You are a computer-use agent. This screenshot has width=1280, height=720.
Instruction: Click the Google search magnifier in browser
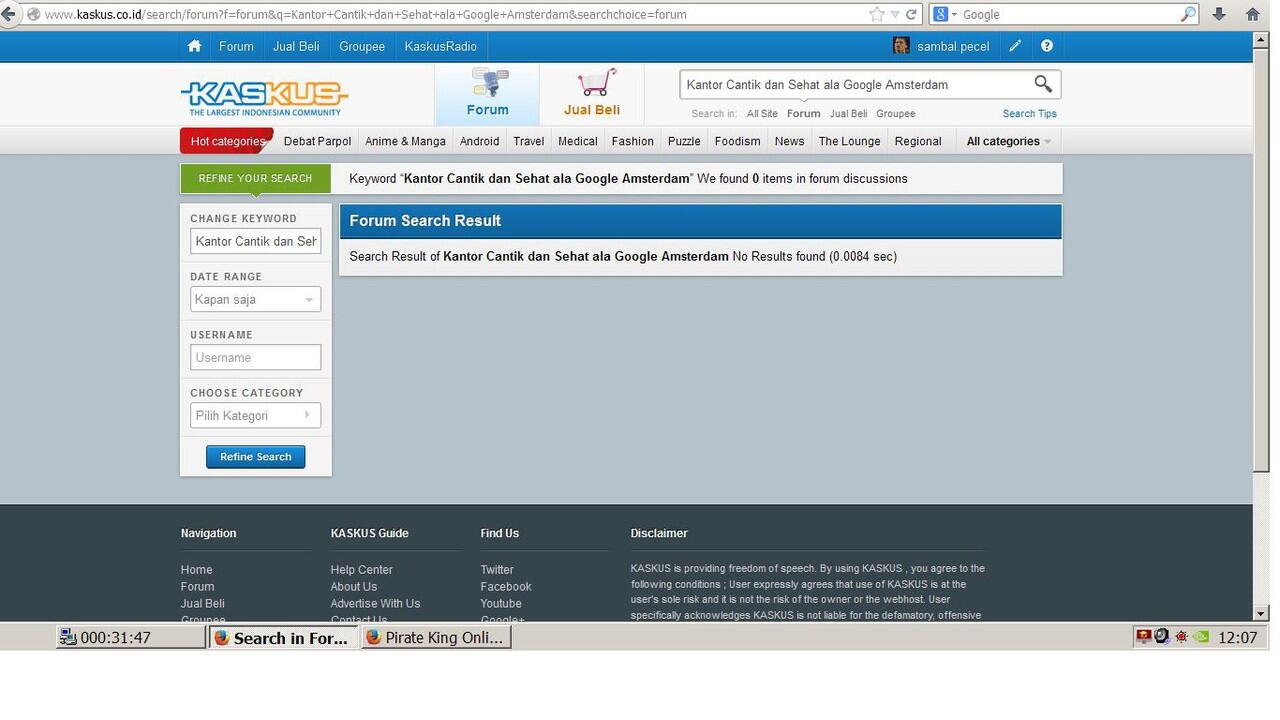(1188, 14)
